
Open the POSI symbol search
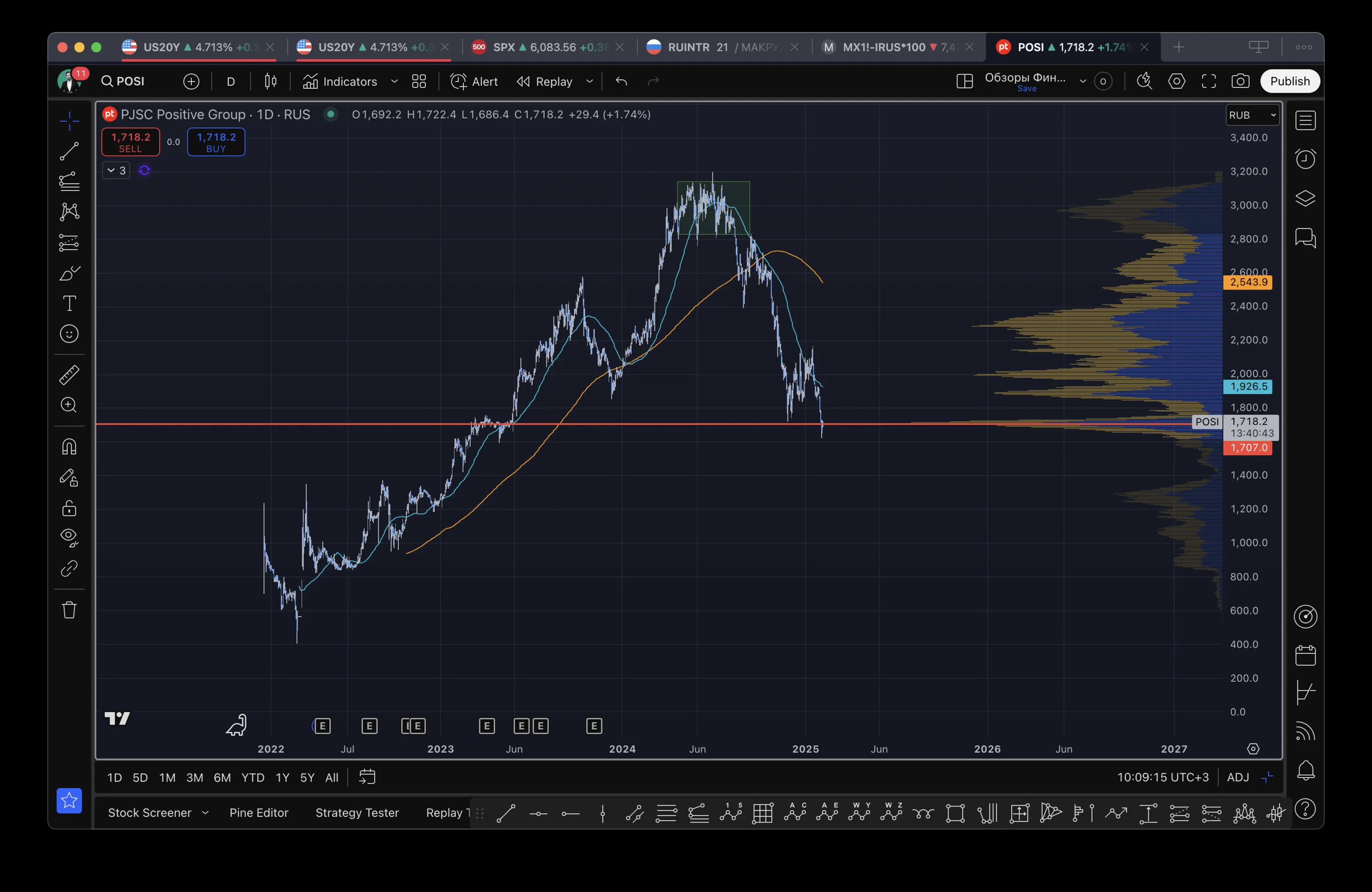click(x=123, y=81)
